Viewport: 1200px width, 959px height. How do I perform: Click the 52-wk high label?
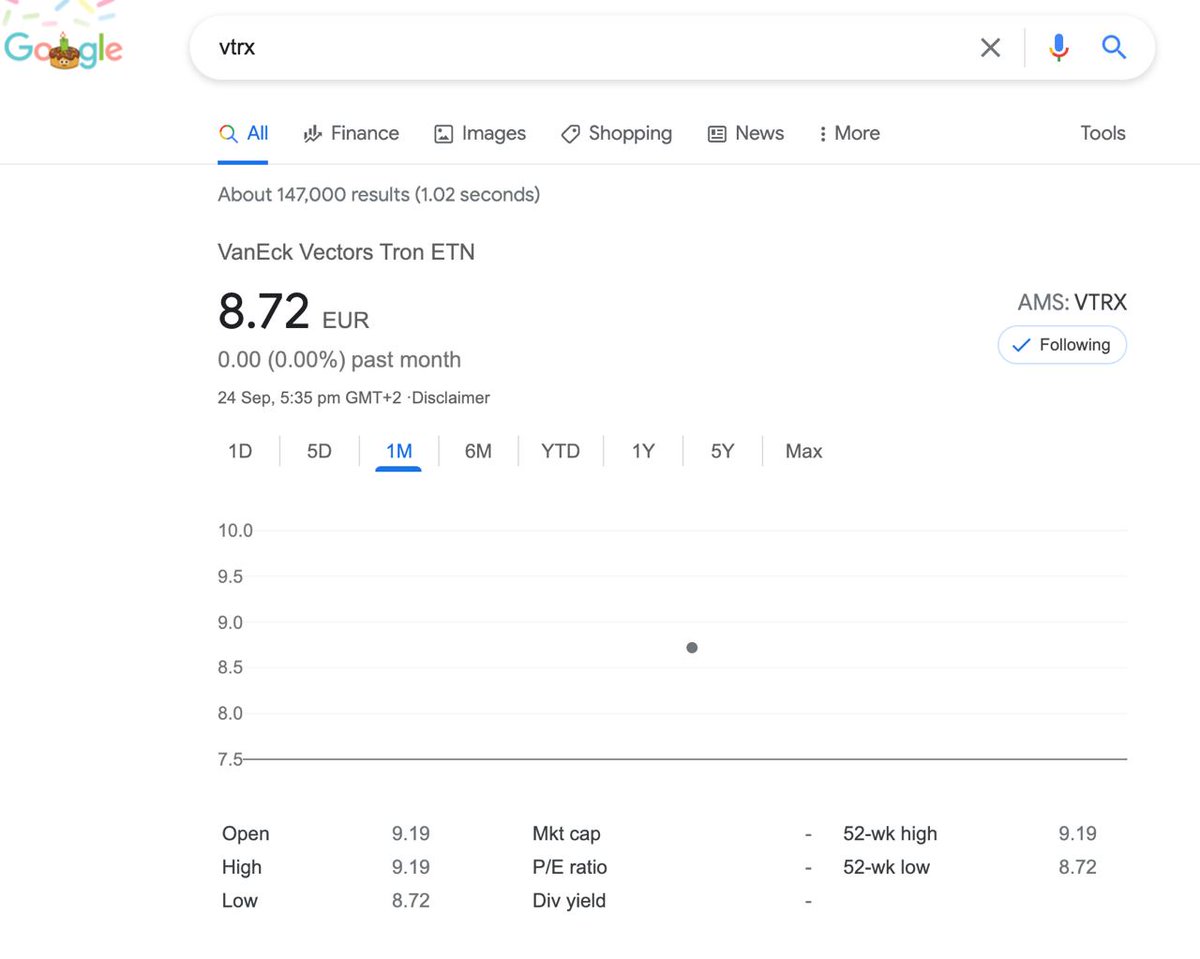click(890, 834)
